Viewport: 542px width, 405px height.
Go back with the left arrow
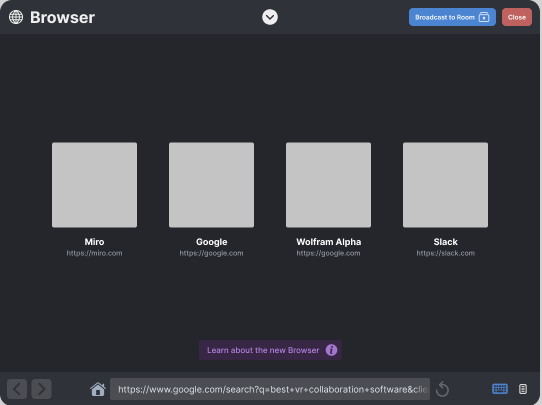[17, 389]
